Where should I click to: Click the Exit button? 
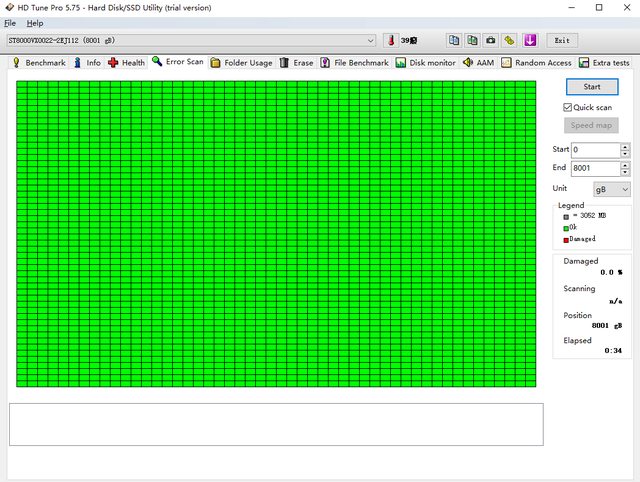(562, 41)
